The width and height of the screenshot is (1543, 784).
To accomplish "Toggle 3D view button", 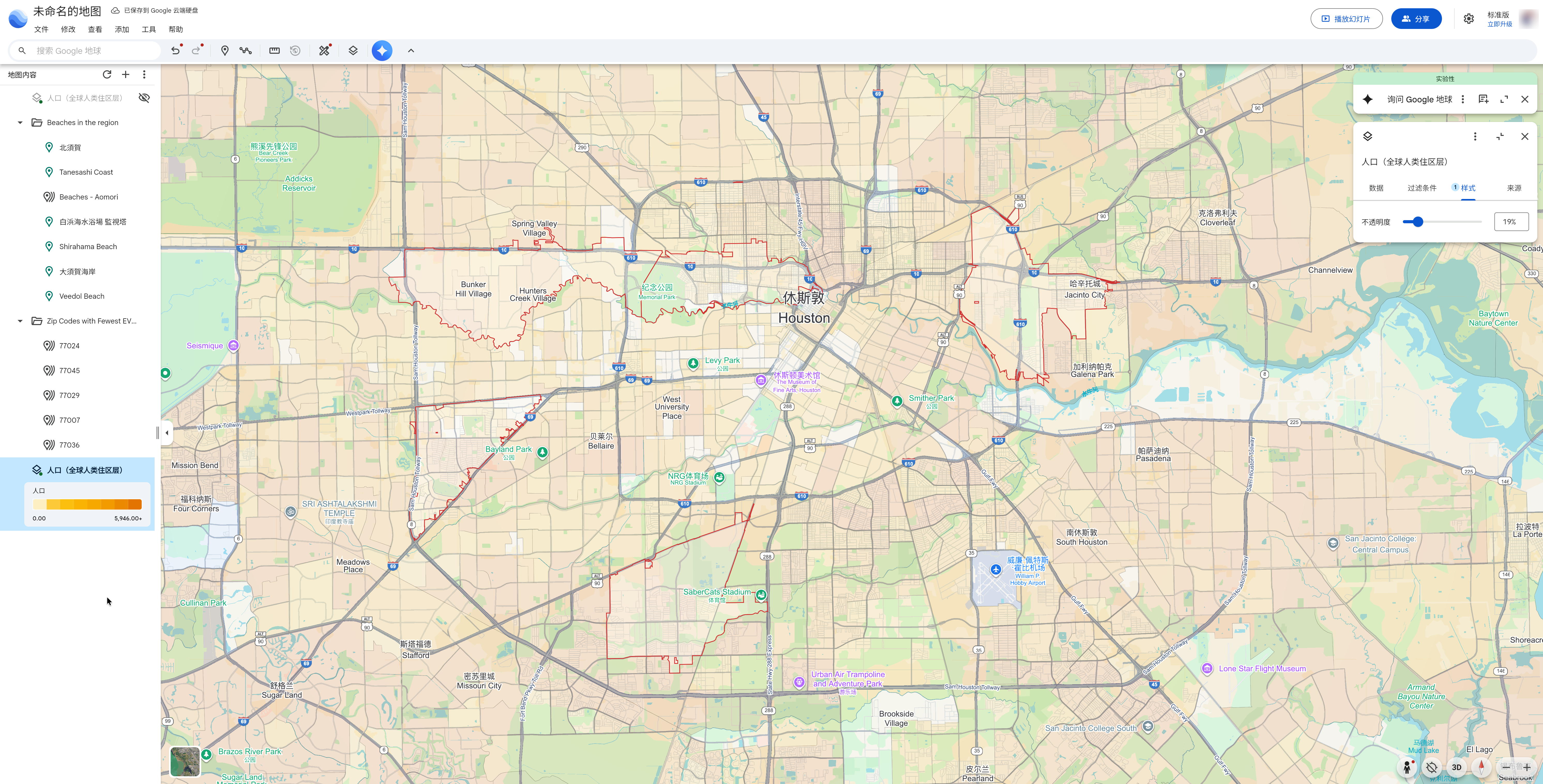I will tap(1456, 767).
